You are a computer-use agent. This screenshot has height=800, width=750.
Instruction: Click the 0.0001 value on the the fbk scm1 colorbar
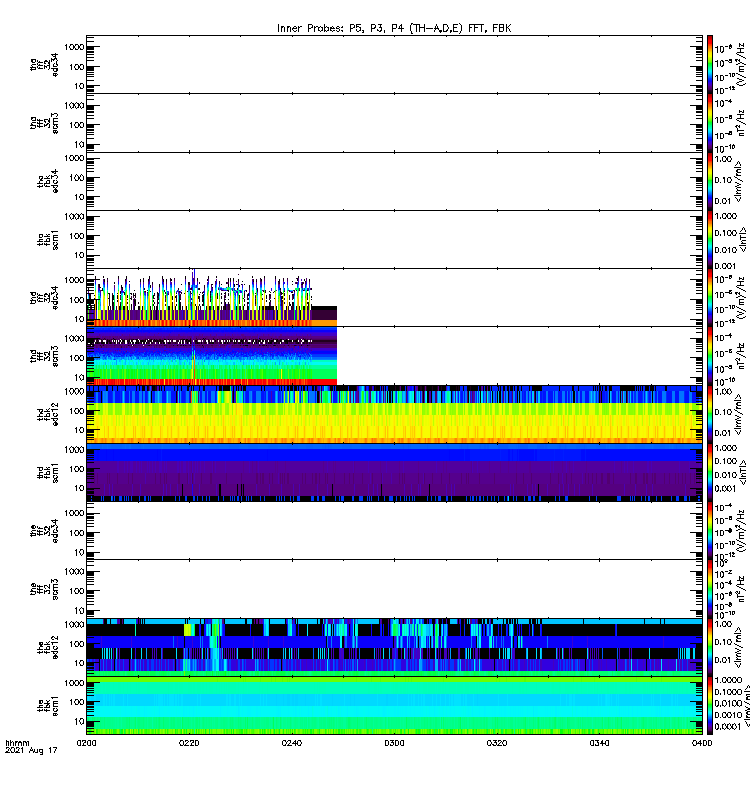point(728,727)
